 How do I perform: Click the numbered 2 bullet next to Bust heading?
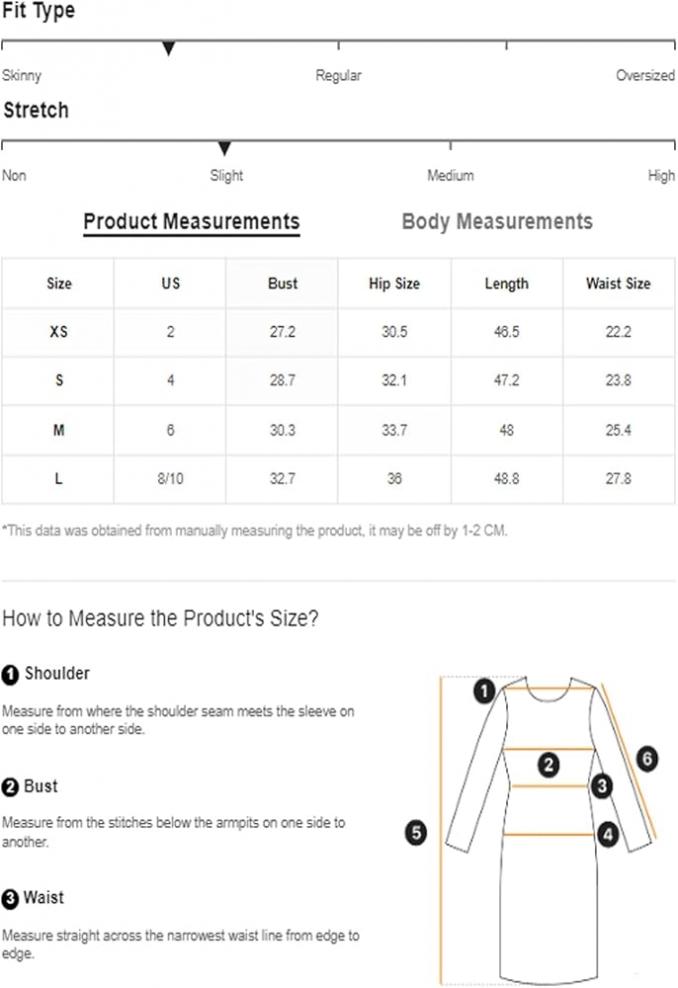[10, 787]
